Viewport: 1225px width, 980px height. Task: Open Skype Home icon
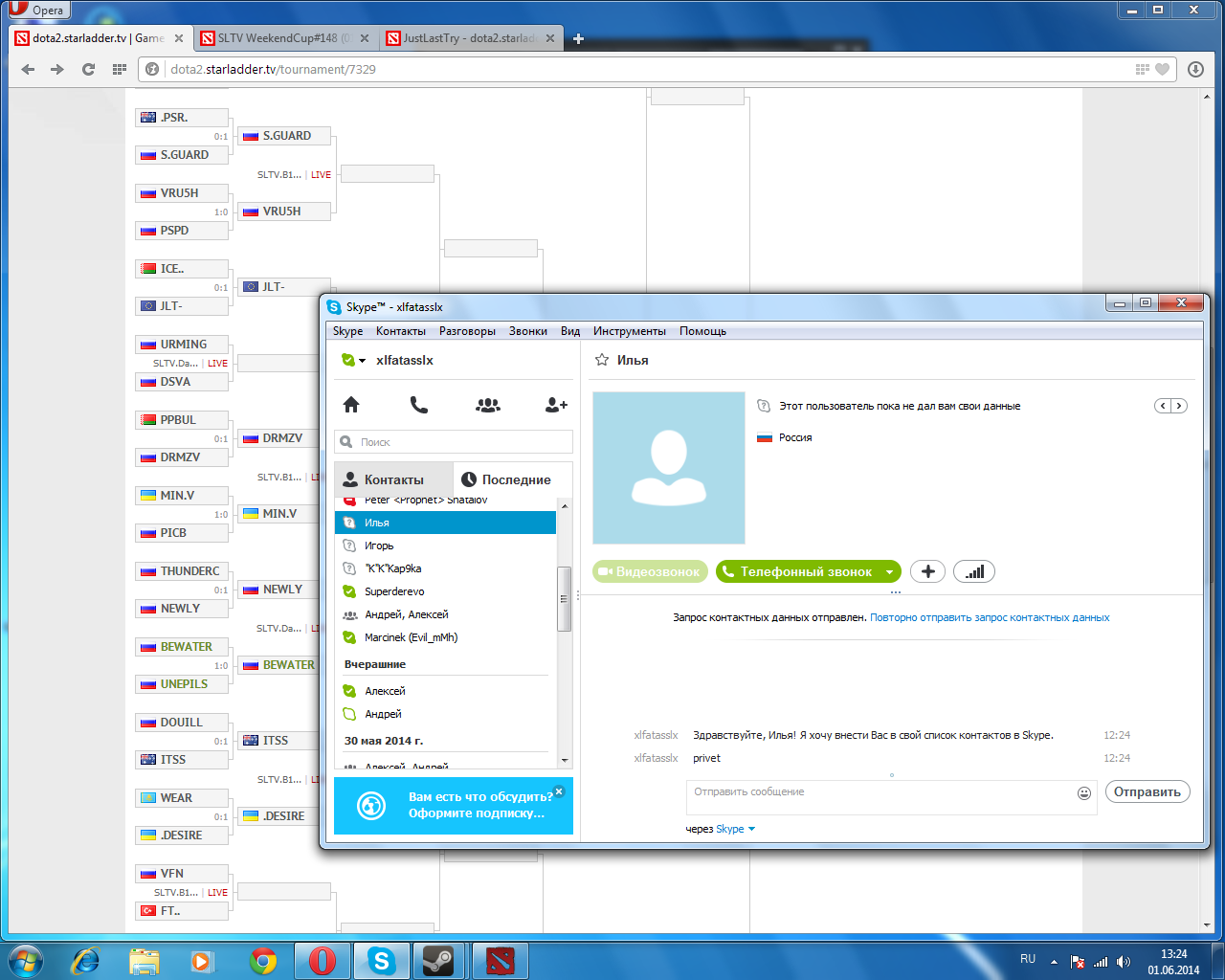351,405
